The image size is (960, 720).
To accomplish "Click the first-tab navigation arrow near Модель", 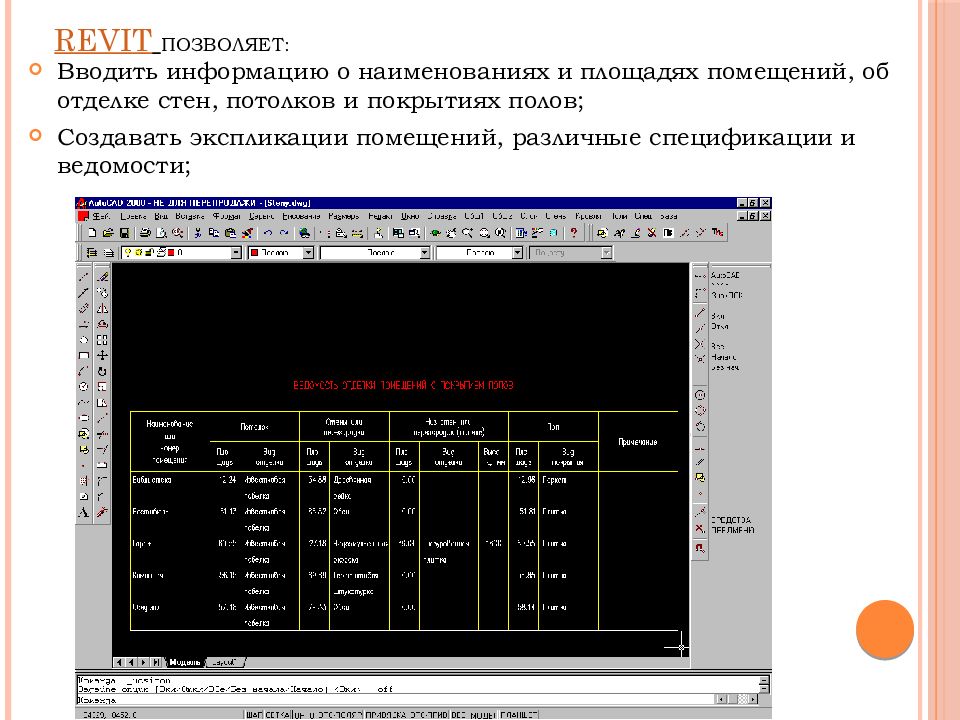I will coord(119,662).
